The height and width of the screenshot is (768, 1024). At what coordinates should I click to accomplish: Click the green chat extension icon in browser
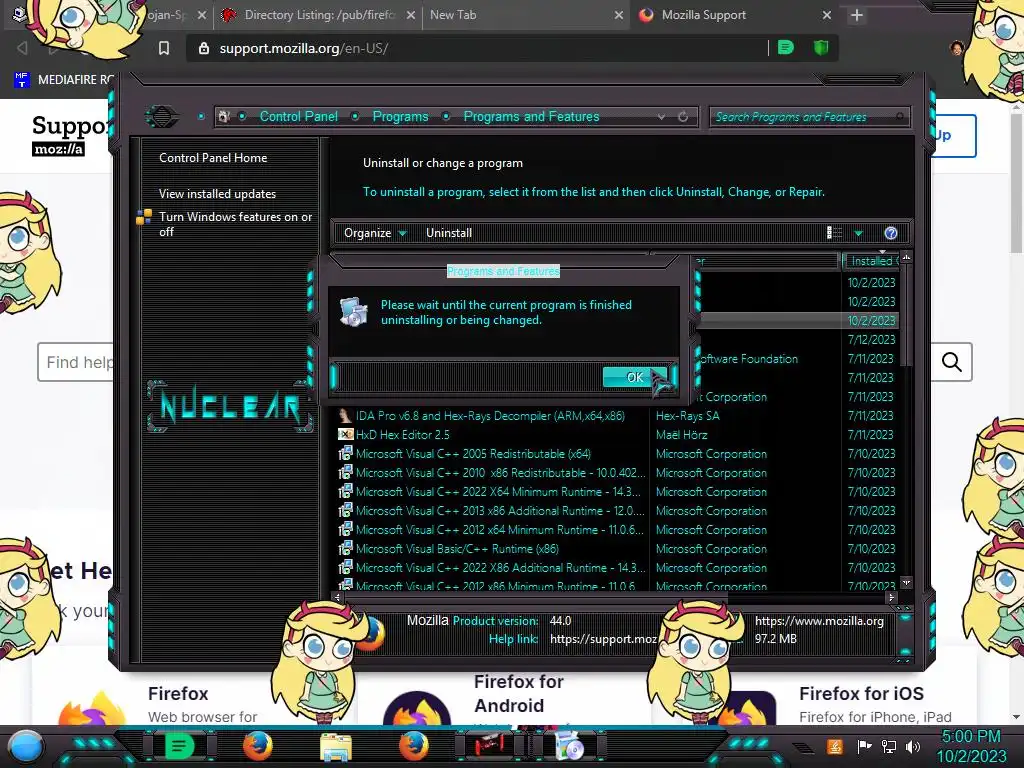pos(786,48)
